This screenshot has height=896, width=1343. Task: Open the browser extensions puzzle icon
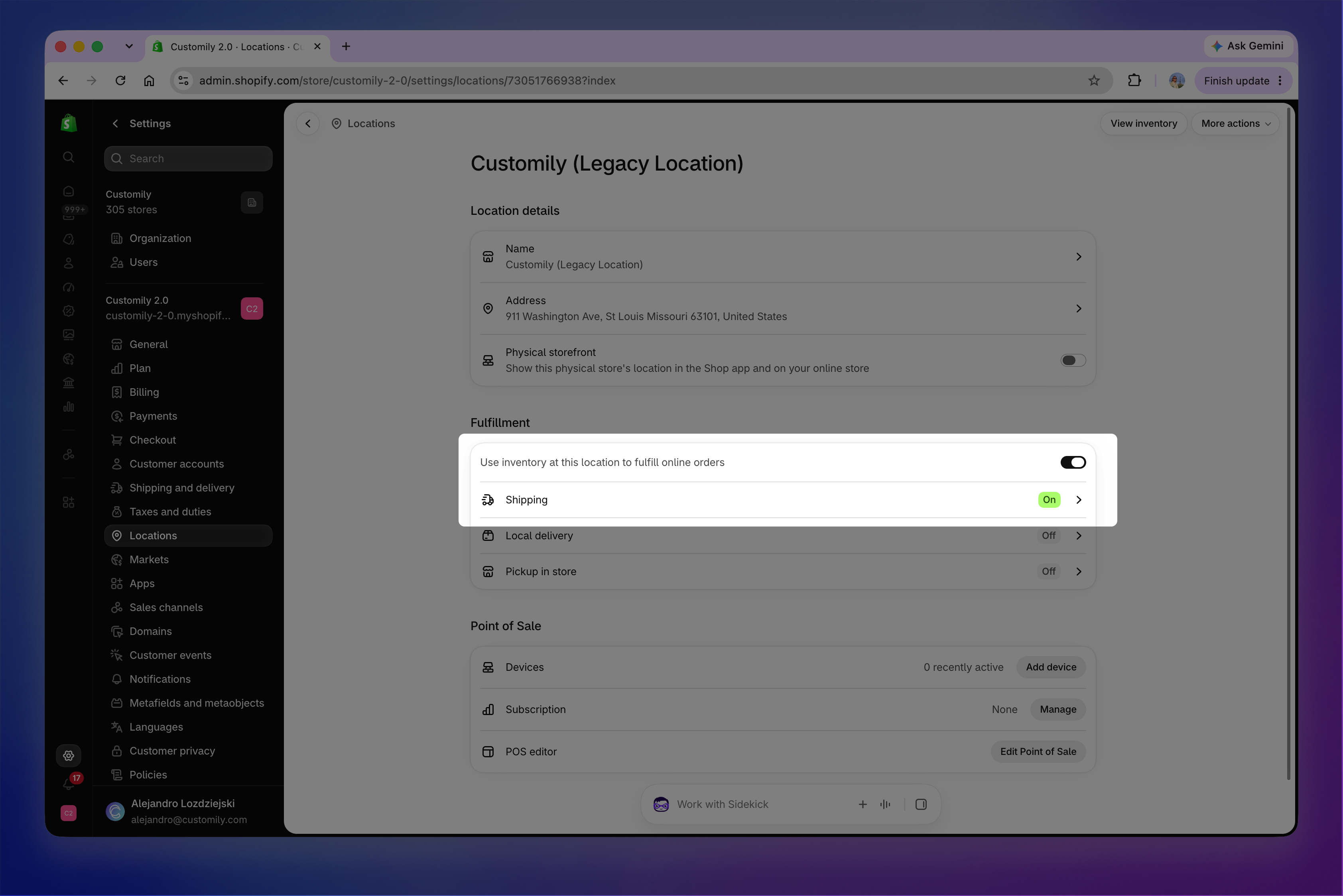(1134, 81)
